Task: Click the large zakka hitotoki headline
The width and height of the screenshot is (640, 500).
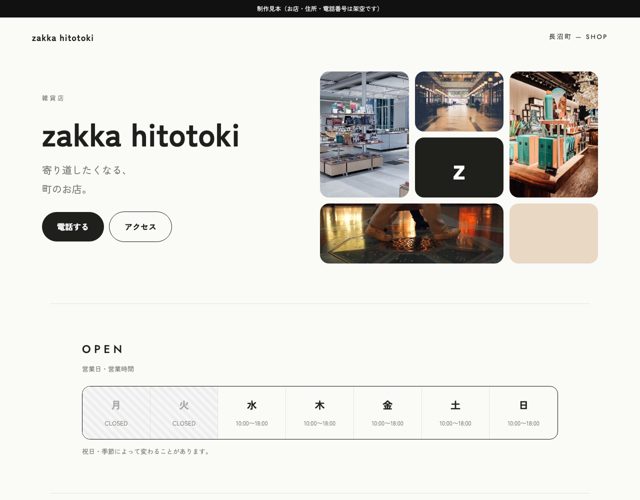Action: [140, 136]
